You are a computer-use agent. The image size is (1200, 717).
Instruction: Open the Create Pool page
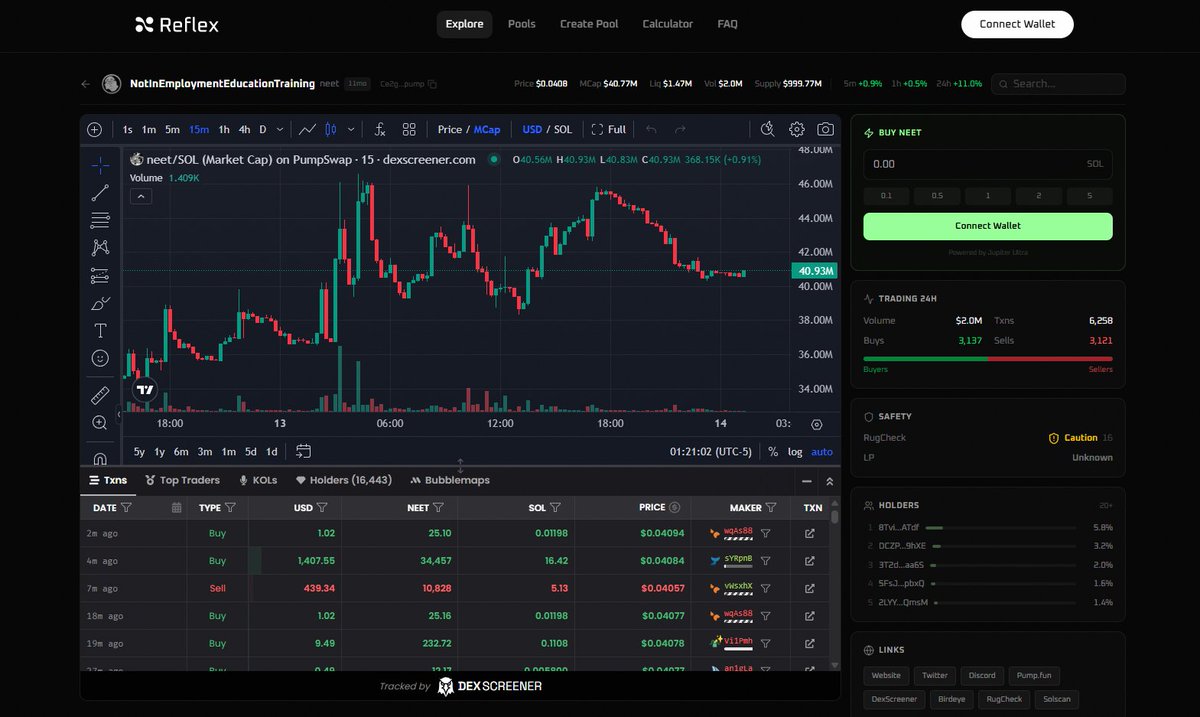[589, 24]
